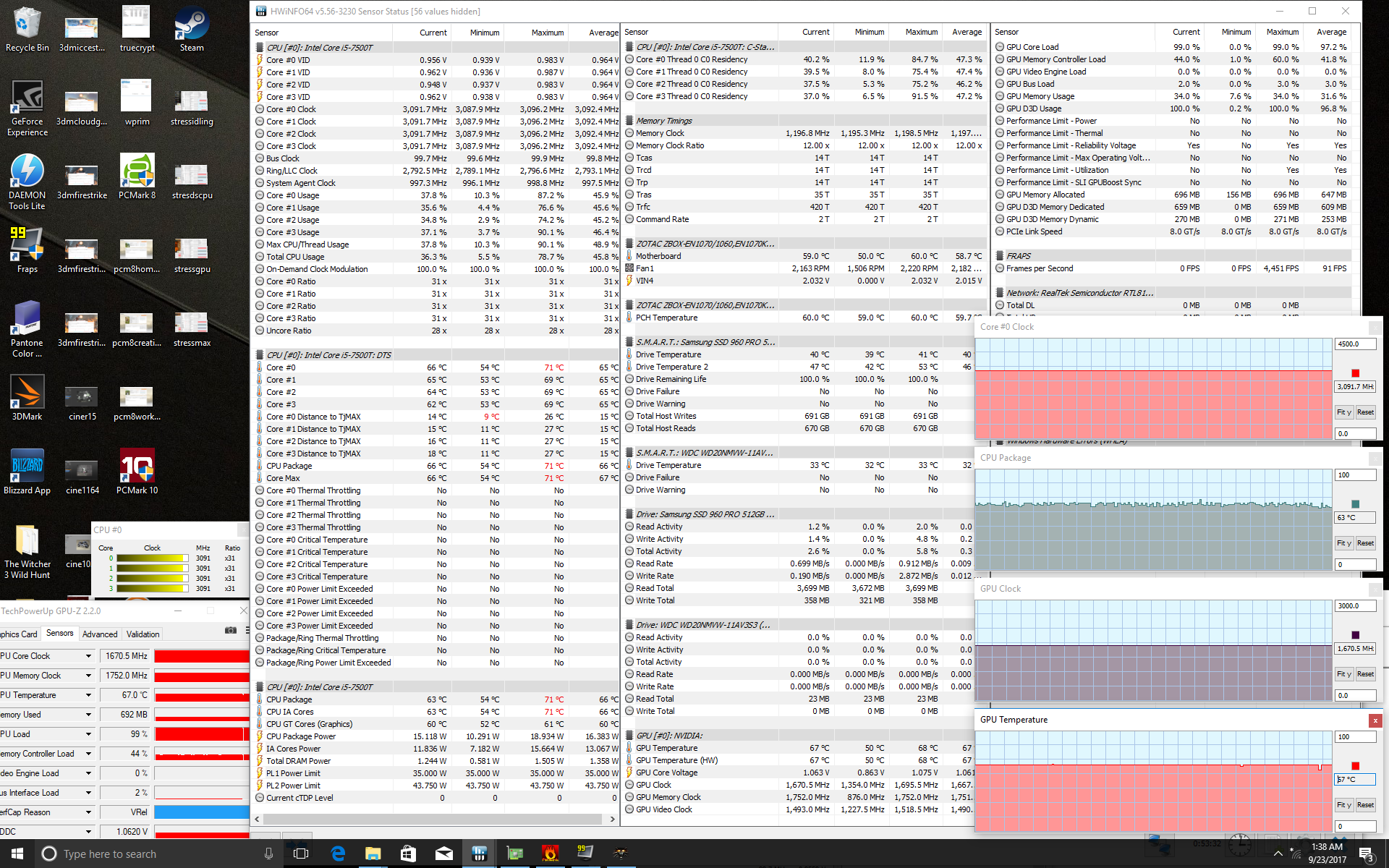Select the GPU-Z Sensors tab
The image size is (1389, 868).
click(59, 633)
